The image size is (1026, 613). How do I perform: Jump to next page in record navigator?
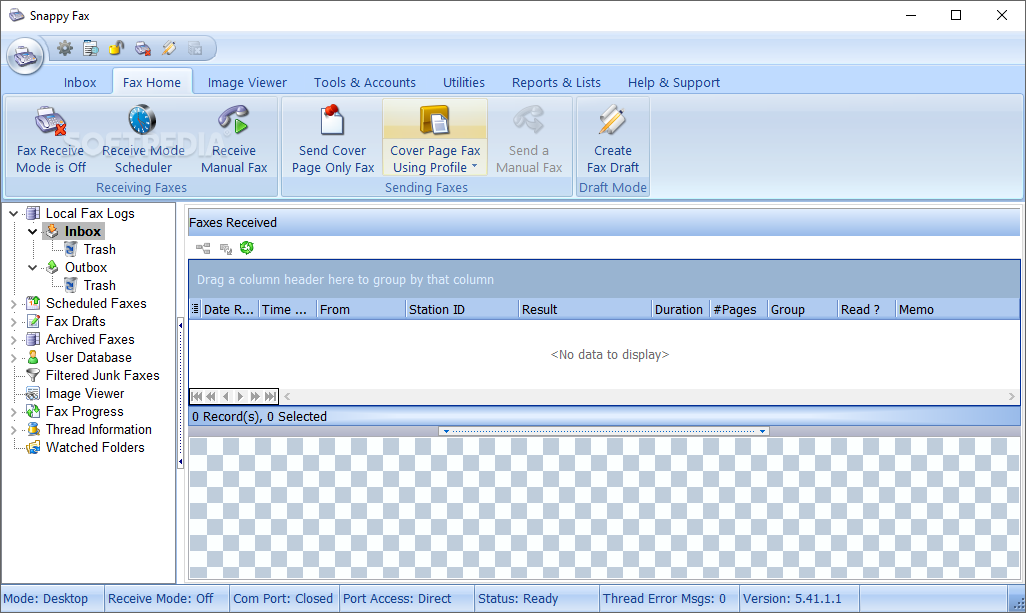255,396
